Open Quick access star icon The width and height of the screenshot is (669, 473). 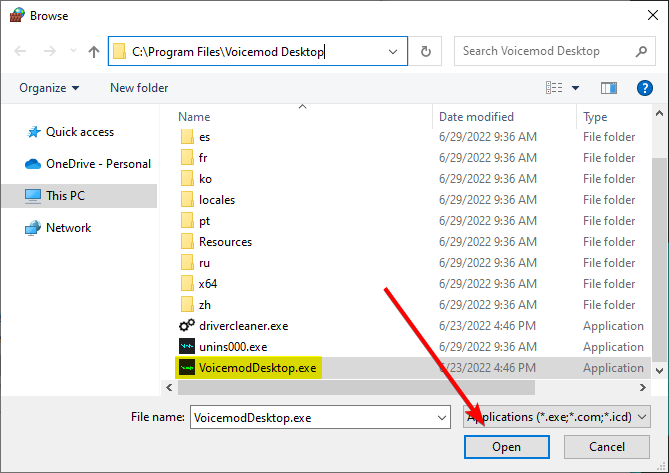point(33,132)
